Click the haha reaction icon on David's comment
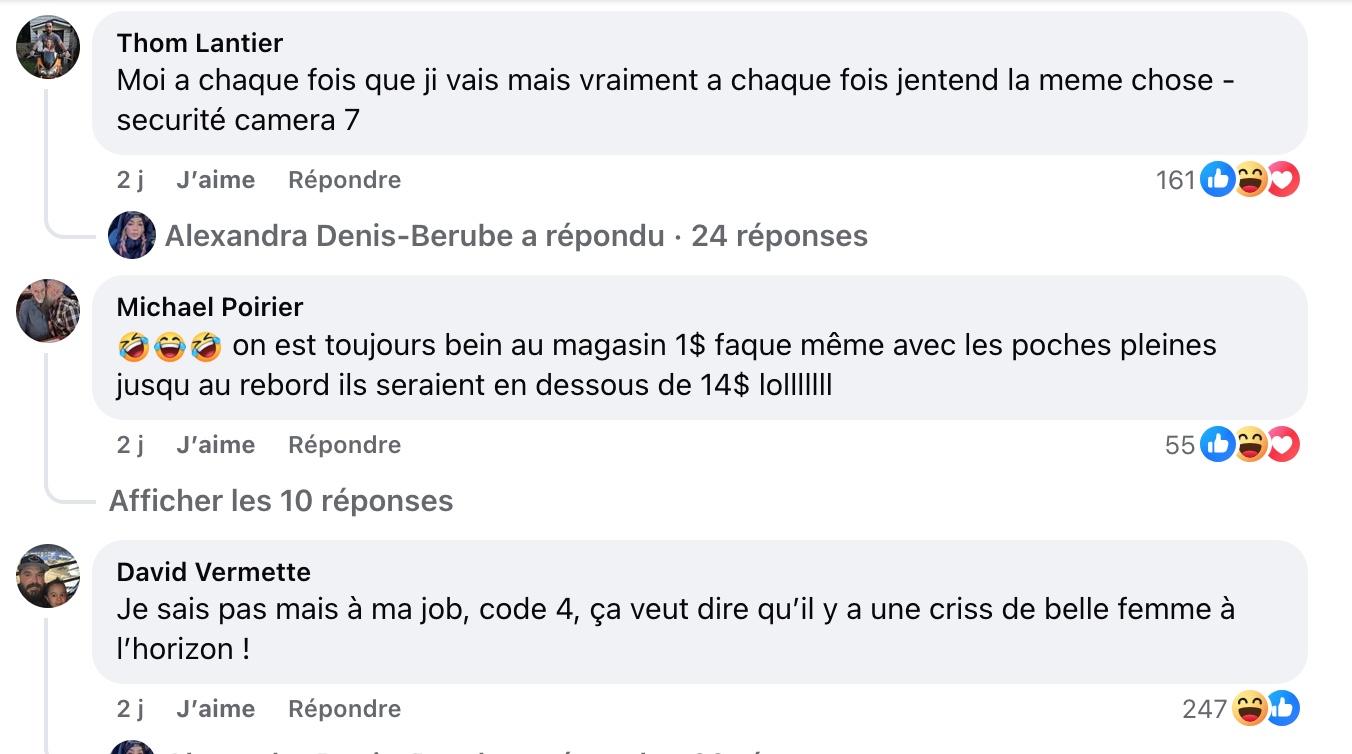1352x754 pixels. pos(1250,709)
